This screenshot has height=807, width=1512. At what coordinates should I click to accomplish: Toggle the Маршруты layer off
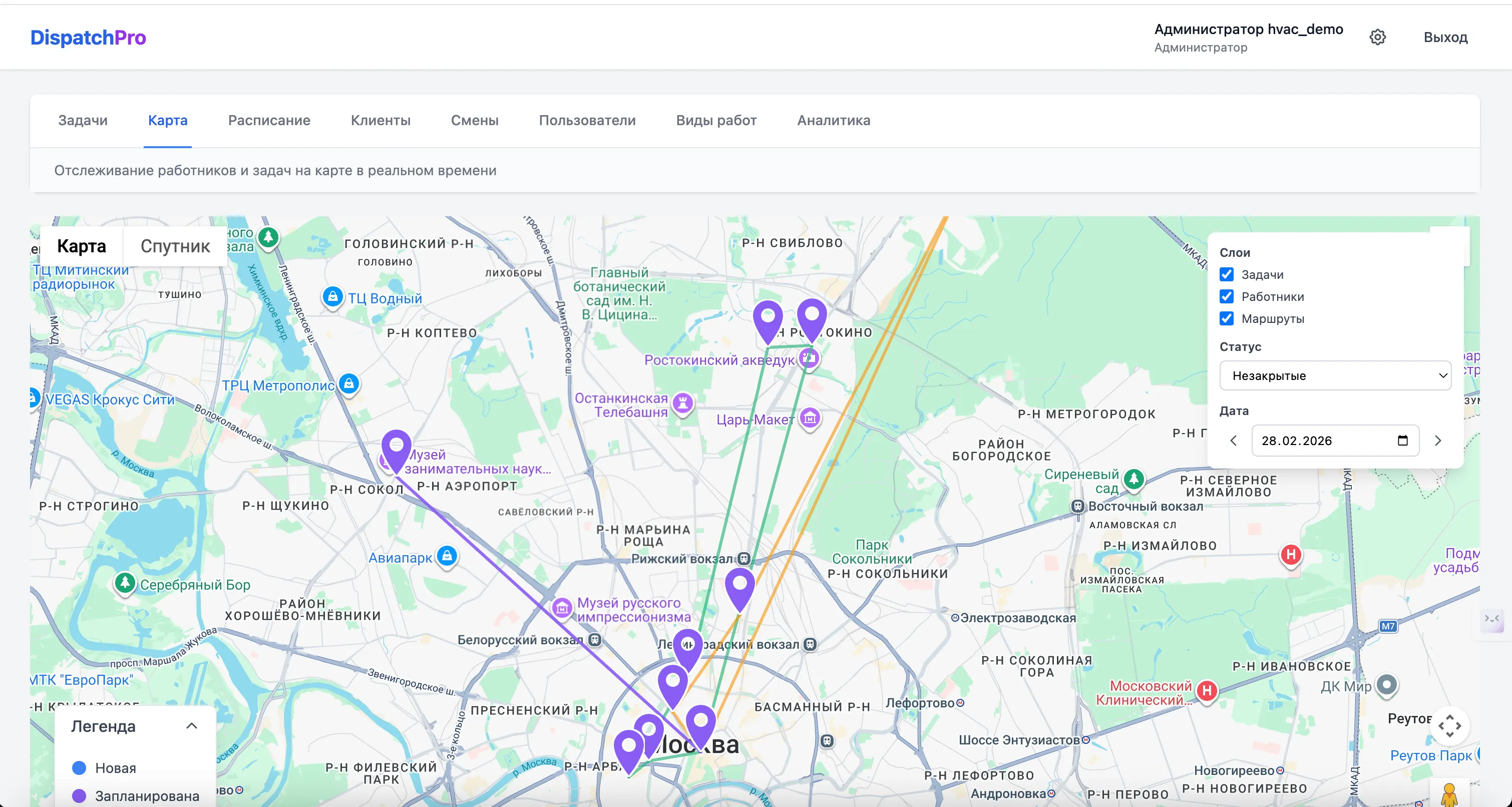tap(1226, 319)
